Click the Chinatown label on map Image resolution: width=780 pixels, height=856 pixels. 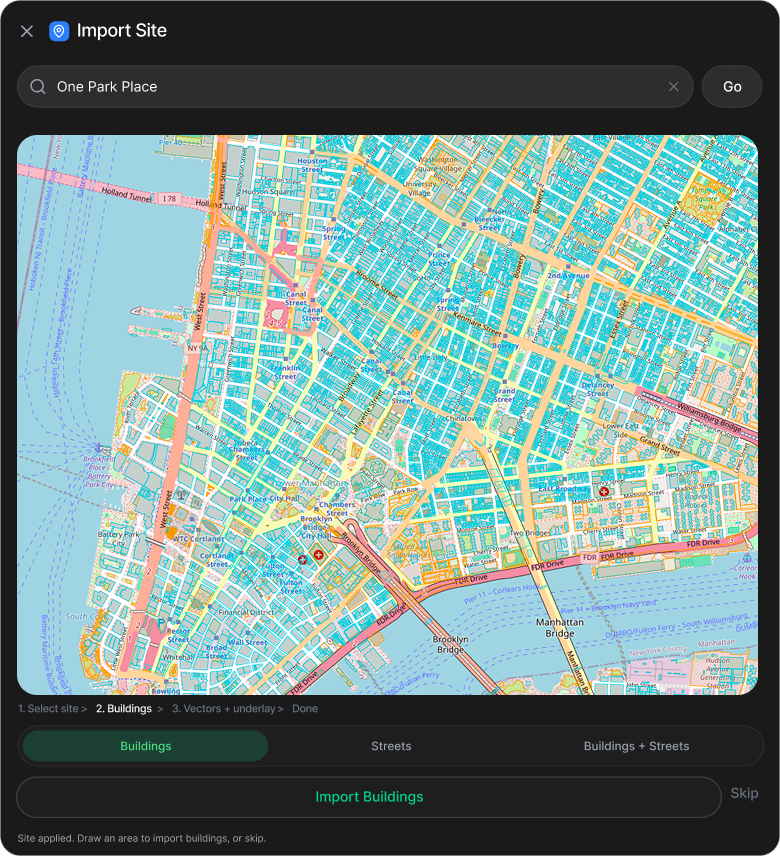[461, 418]
